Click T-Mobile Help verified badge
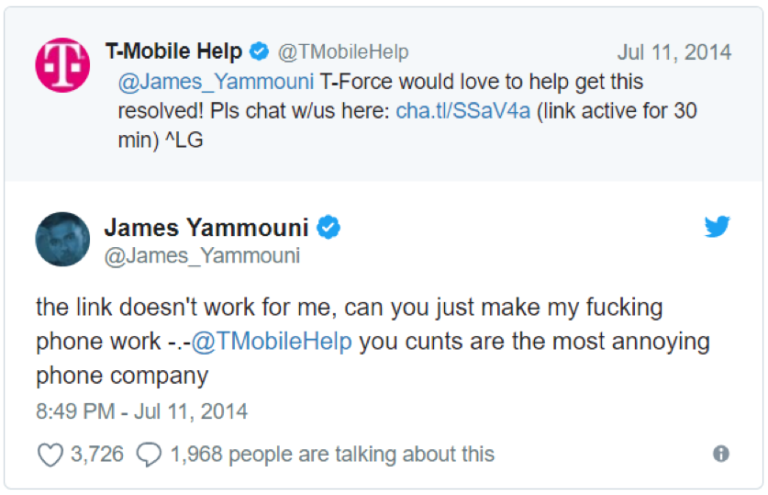This screenshot has width=768, height=495. (x=259, y=51)
